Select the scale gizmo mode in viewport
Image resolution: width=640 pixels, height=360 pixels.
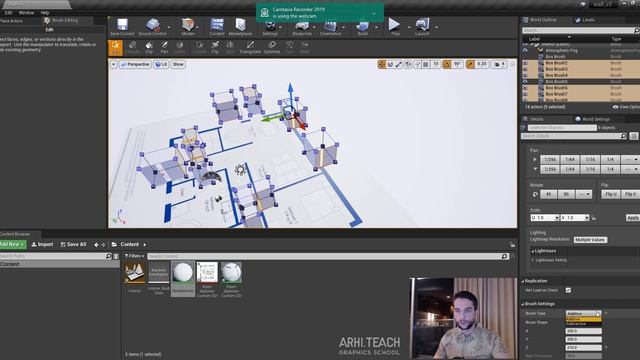coord(399,64)
